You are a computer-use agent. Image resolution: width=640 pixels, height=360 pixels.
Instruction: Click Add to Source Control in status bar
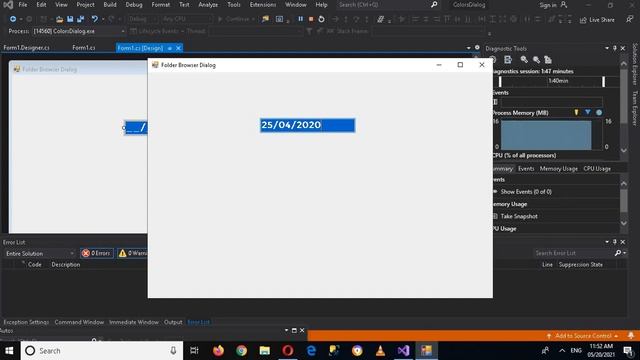pos(583,336)
